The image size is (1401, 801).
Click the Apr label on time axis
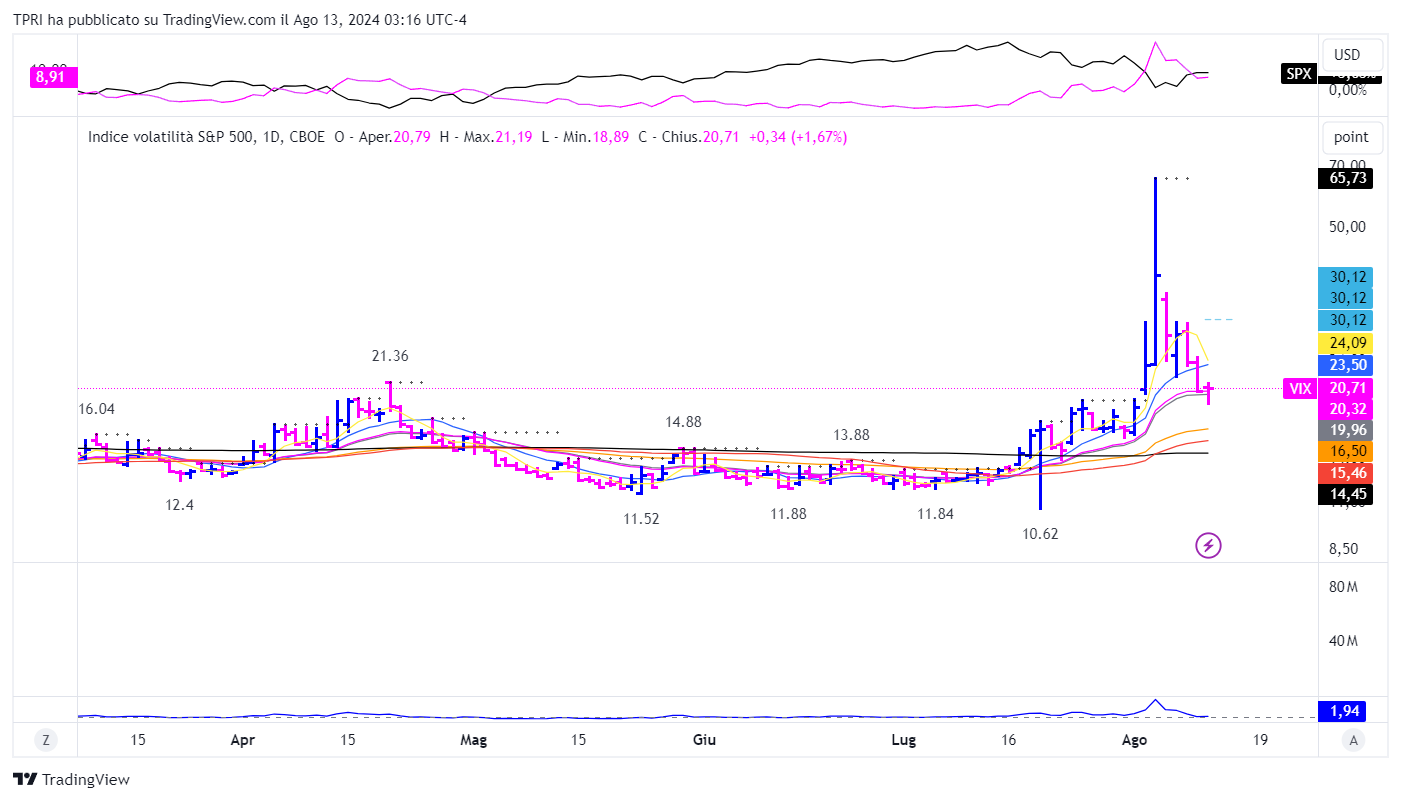[242, 741]
